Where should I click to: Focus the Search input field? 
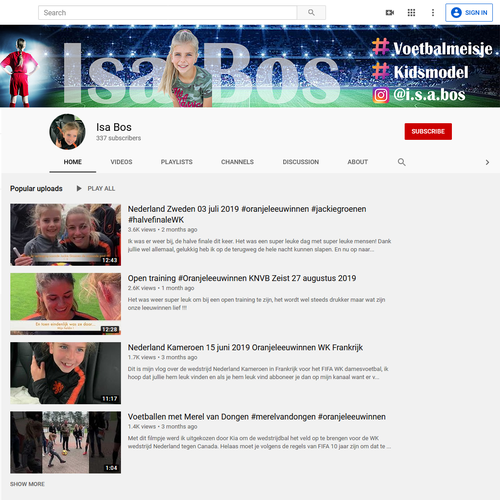point(168,13)
